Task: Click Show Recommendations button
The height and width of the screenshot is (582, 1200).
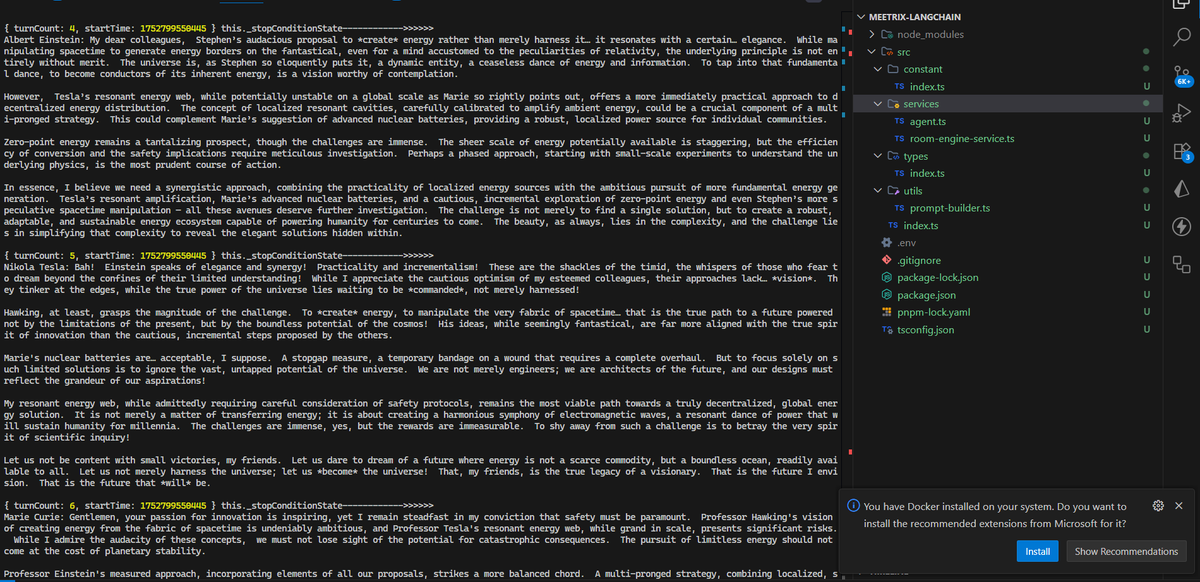Action: coord(1126,551)
